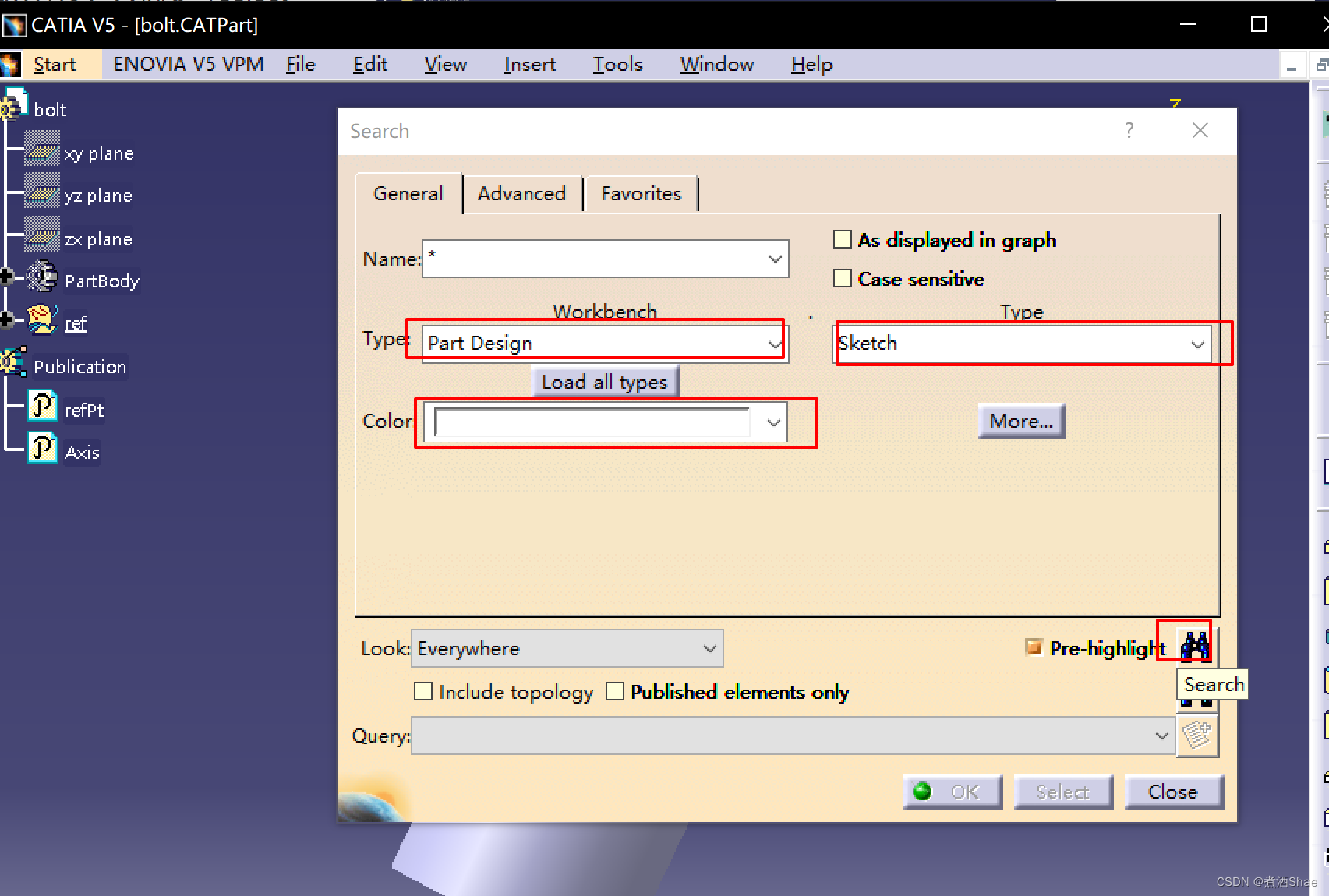Click the Start menu CATIA icon
Image resolution: width=1329 pixels, height=896 pixels.
coord(10,64)
